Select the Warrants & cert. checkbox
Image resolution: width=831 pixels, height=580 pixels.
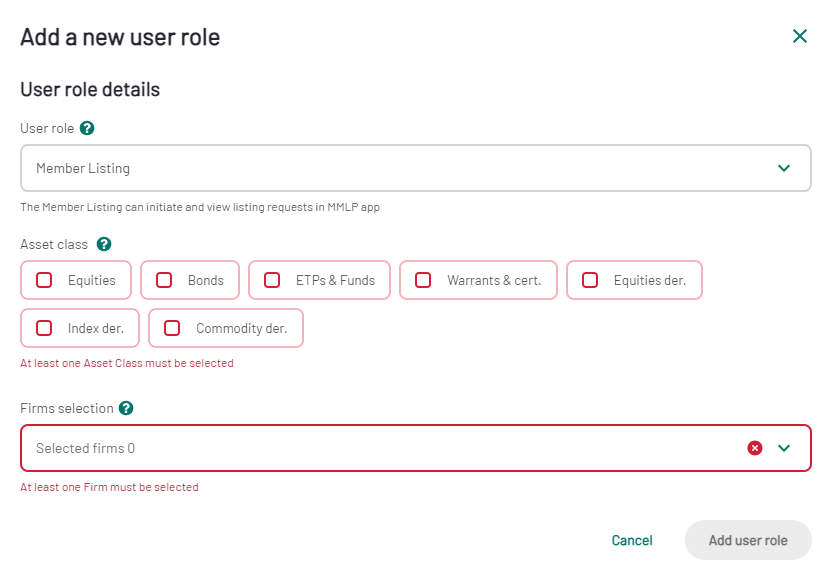pos(423,280)
